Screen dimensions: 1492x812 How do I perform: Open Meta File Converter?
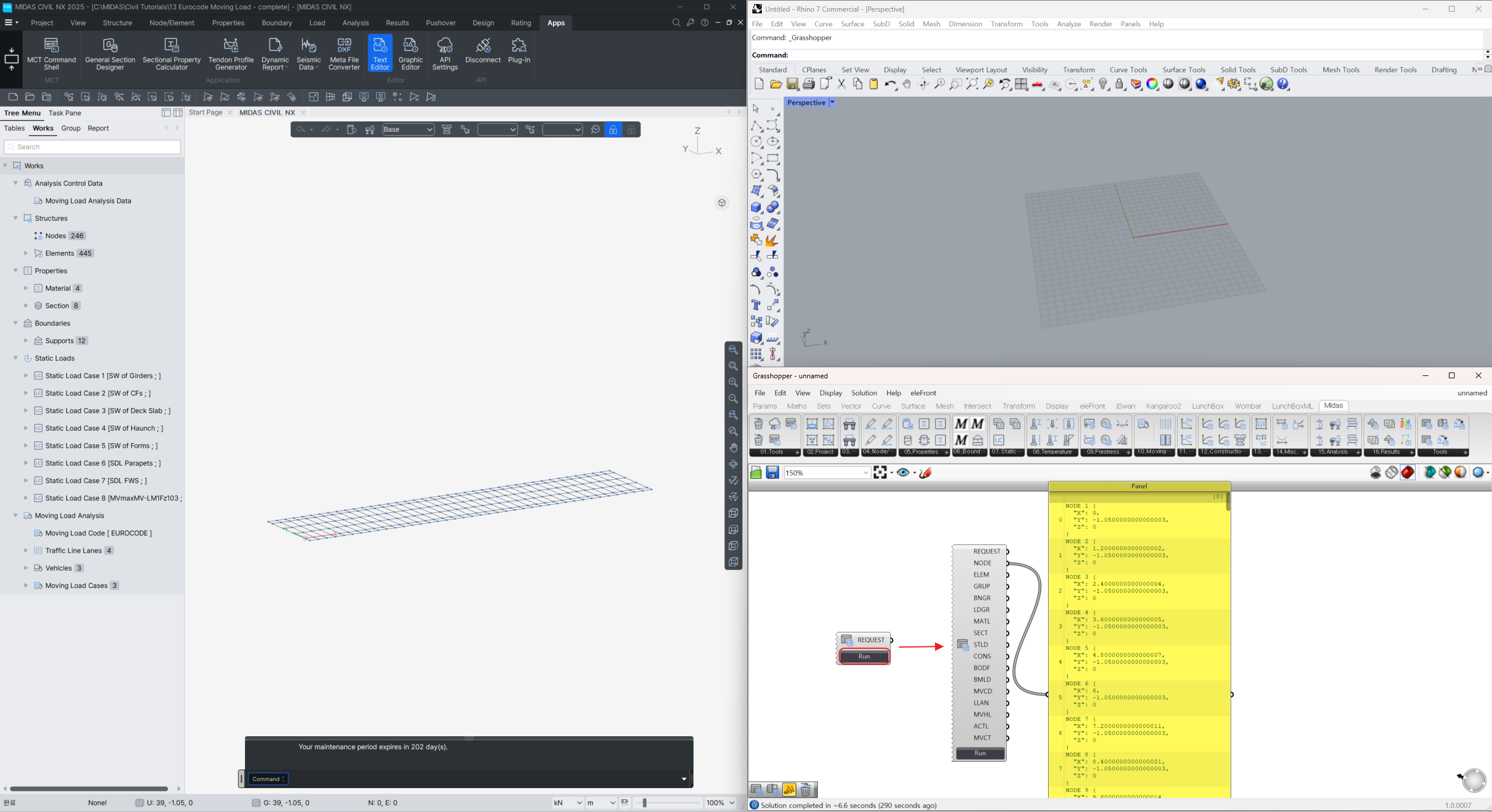click(344, 54)
